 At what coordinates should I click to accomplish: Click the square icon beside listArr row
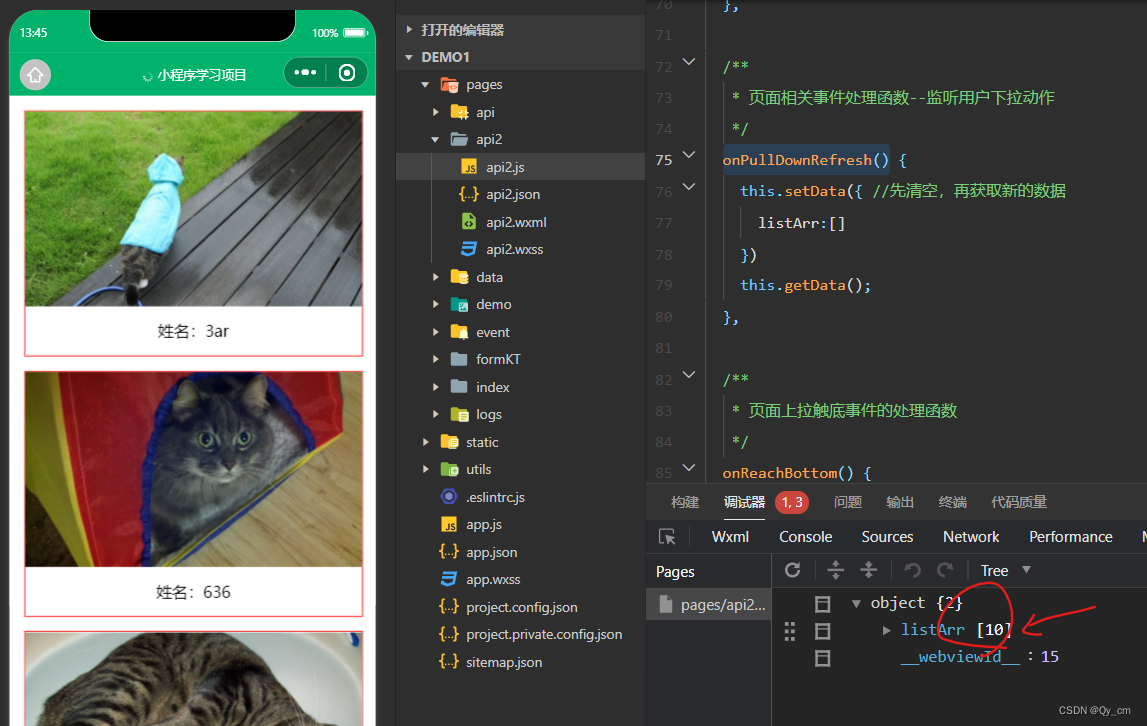[823, 631]
